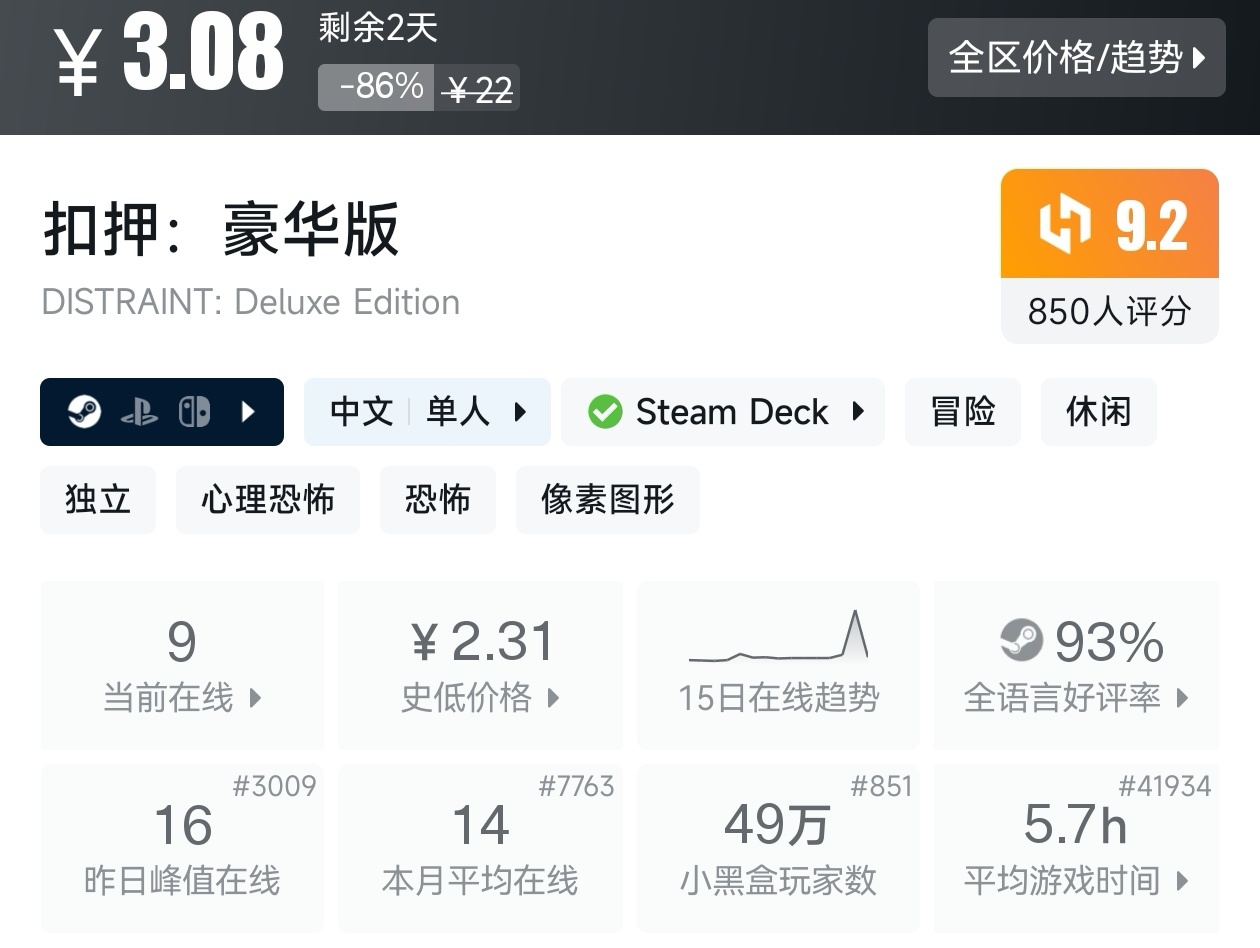Click the 像素图形 tag
The width and height of the screenshot is (1260, 948).
(607, 500)
